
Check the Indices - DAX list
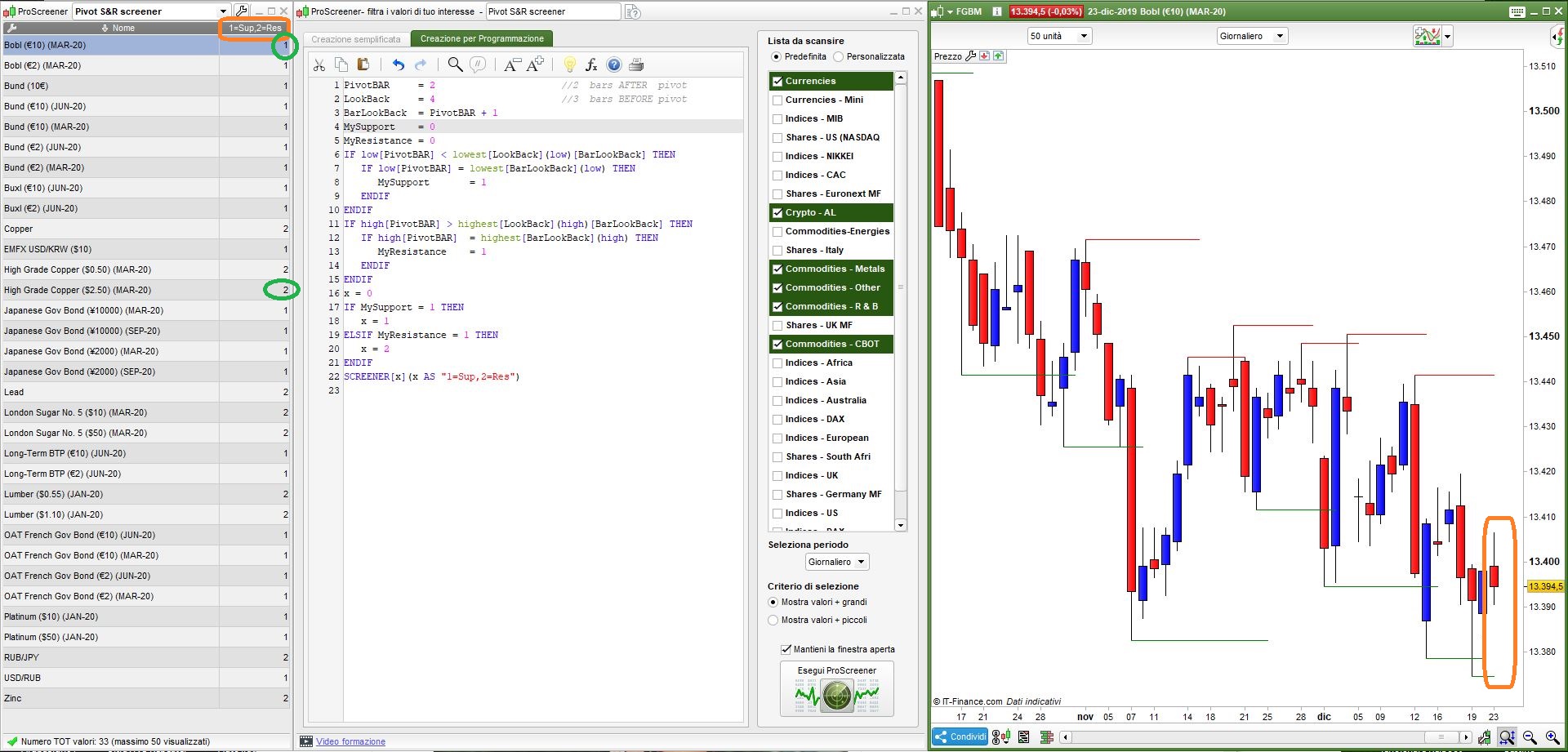[777, 420]
